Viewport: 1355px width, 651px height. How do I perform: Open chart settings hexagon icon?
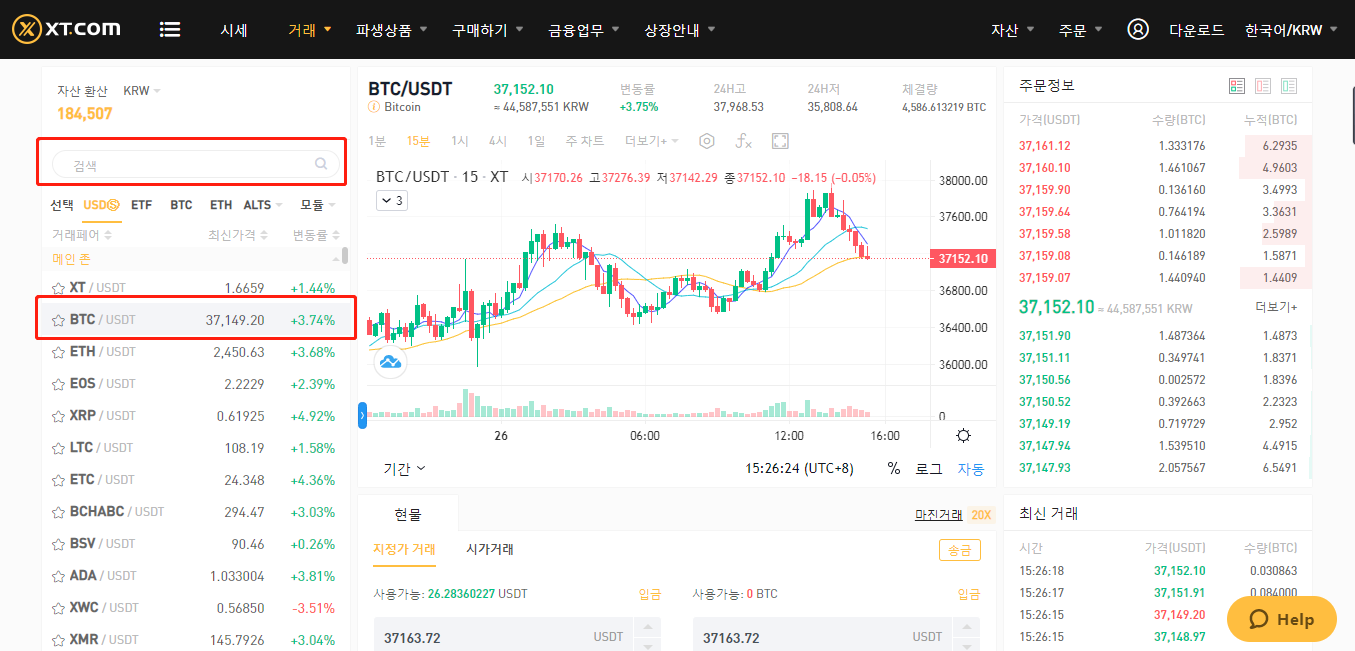click(x=707, y=141)
